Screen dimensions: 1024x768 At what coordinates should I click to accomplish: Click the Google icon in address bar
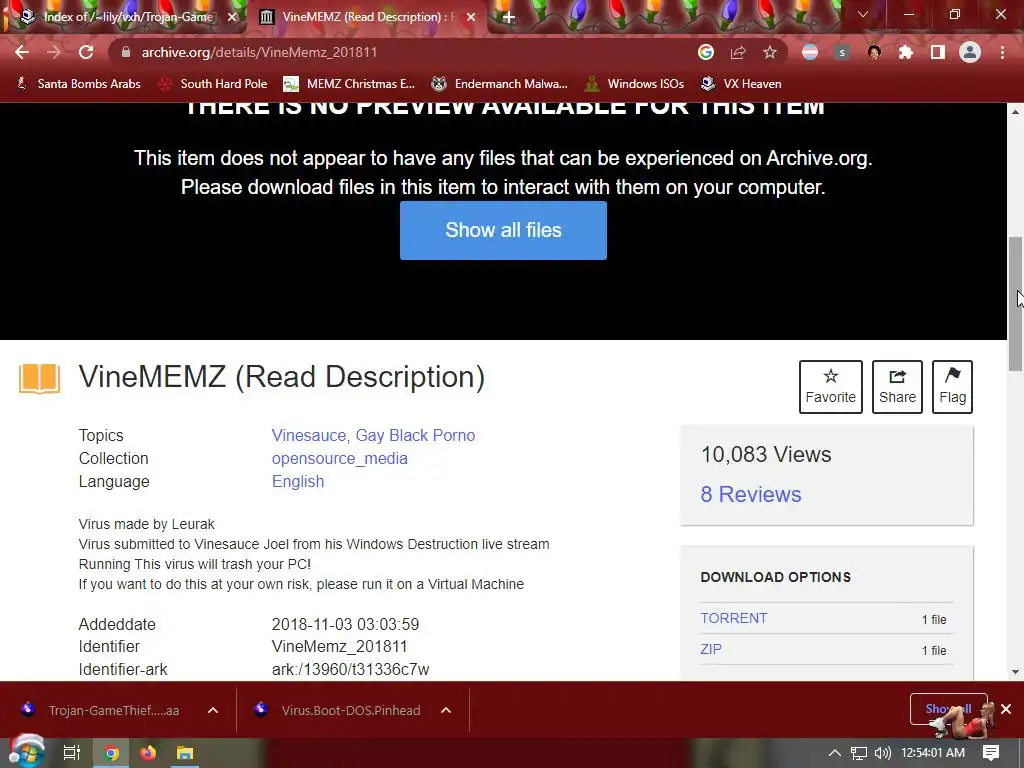(706, 52)
